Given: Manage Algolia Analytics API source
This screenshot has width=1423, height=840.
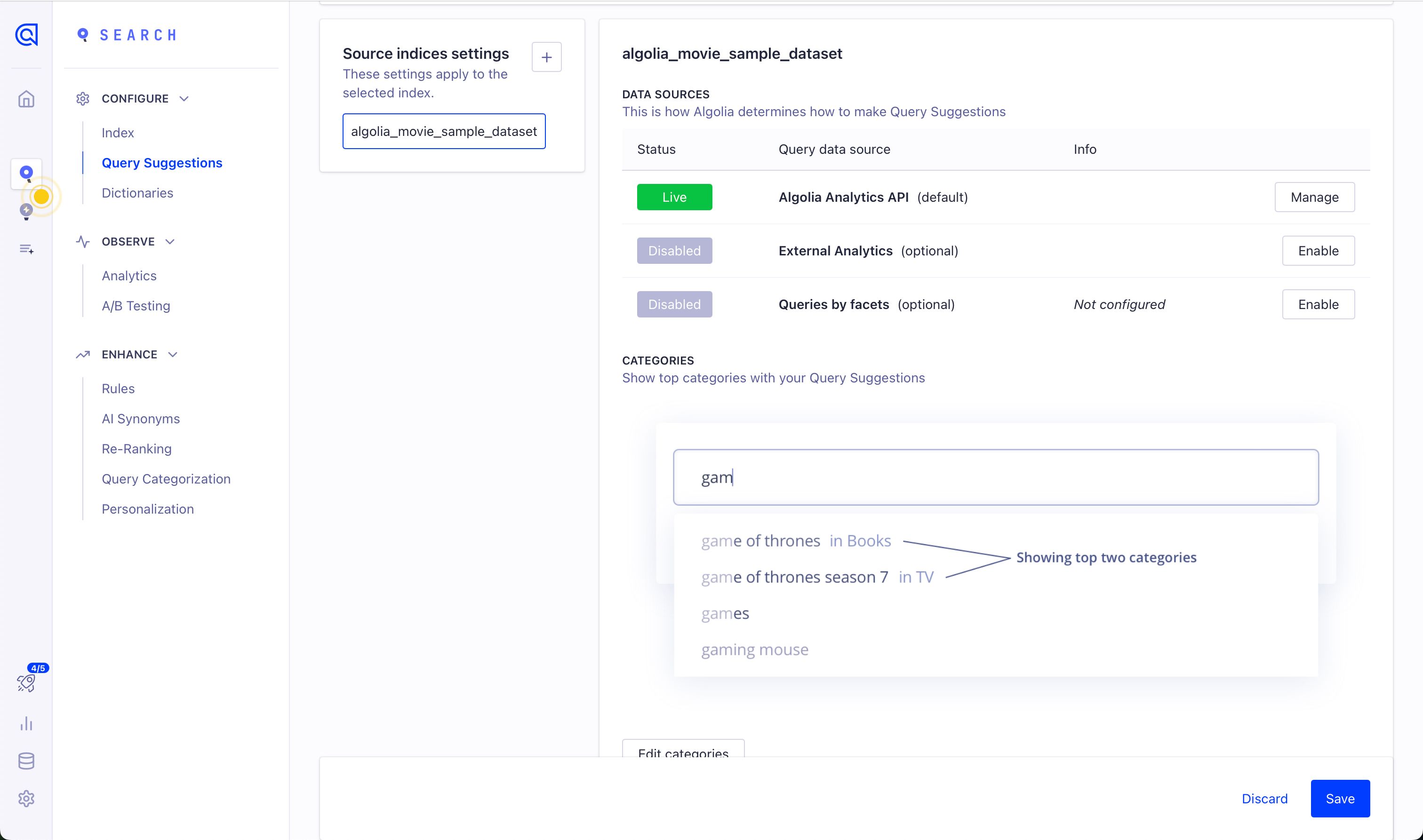Looking at the screenshot, I should [x=1314, y=197].
